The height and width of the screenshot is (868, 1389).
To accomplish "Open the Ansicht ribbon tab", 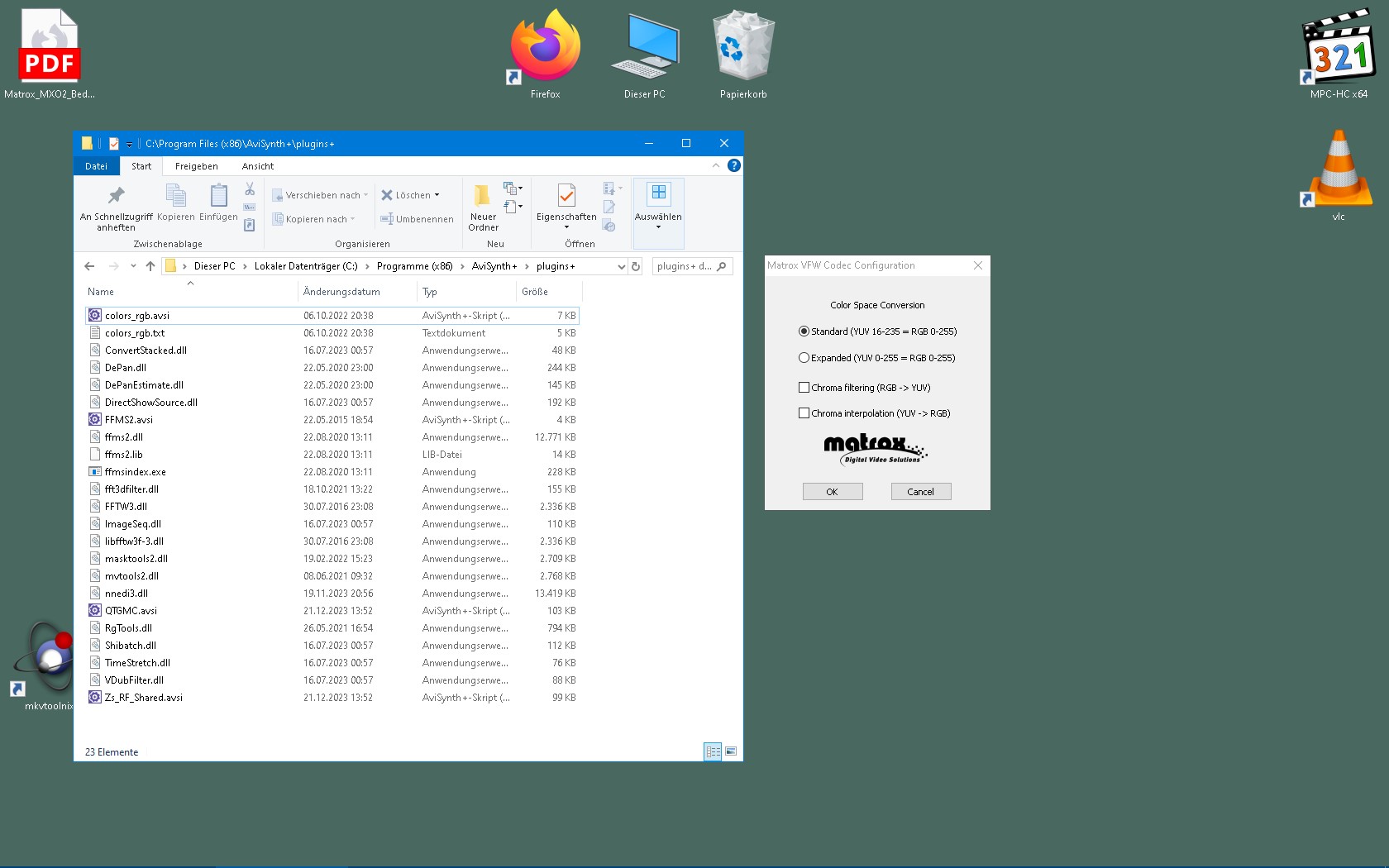I will 257,166.
